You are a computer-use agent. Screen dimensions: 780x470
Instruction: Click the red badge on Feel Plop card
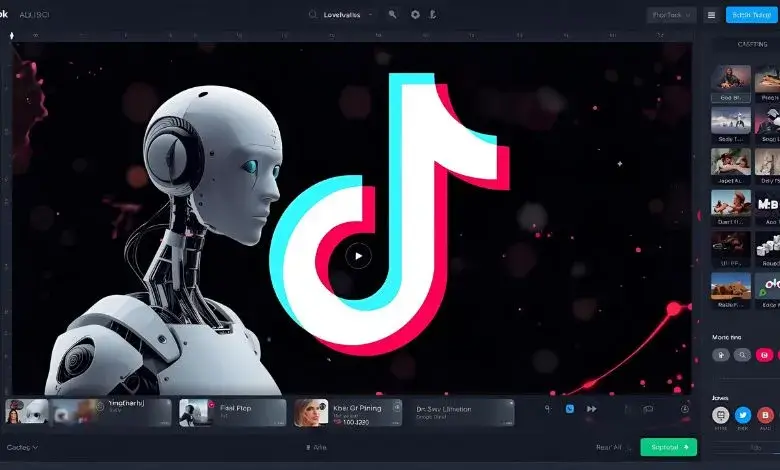[211, 404]
